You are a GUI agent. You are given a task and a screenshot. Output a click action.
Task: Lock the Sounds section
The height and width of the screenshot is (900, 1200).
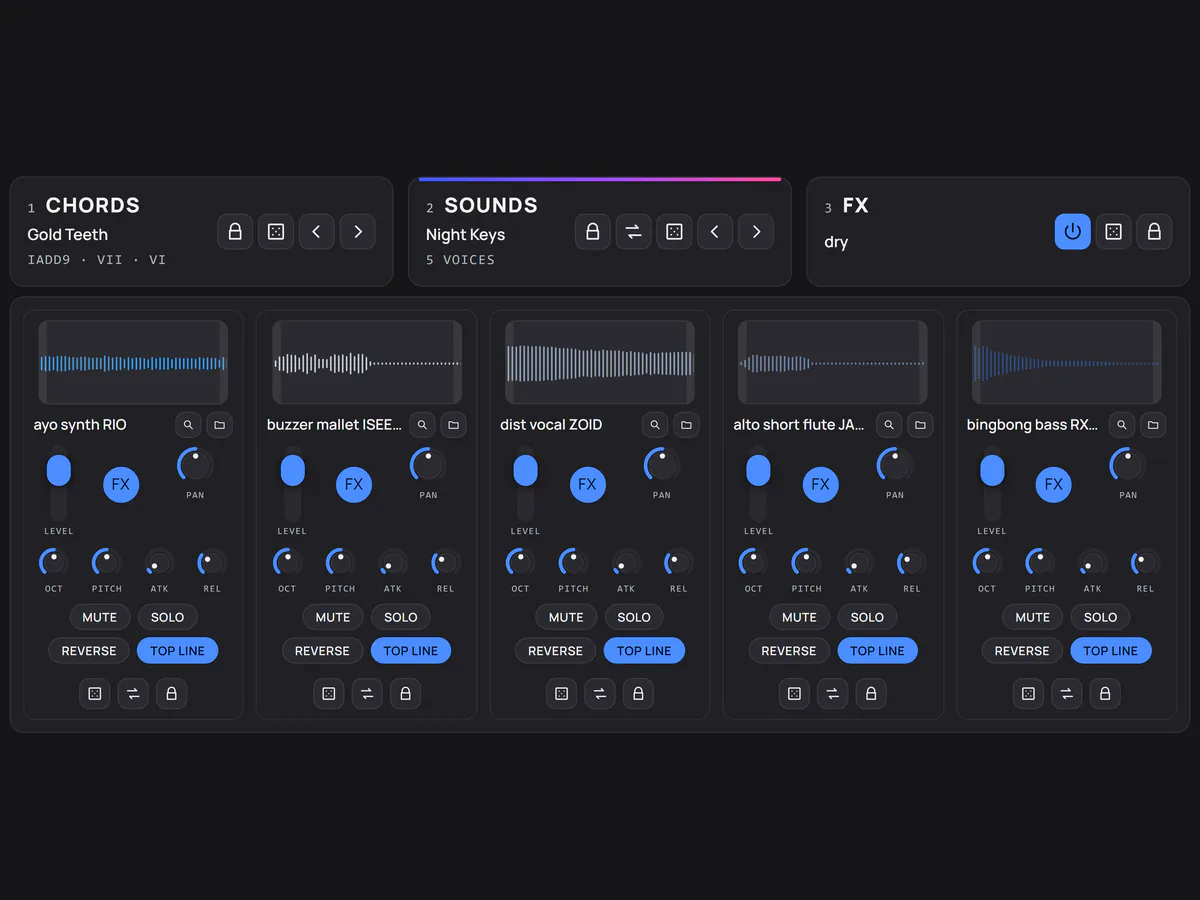point(592,232)
